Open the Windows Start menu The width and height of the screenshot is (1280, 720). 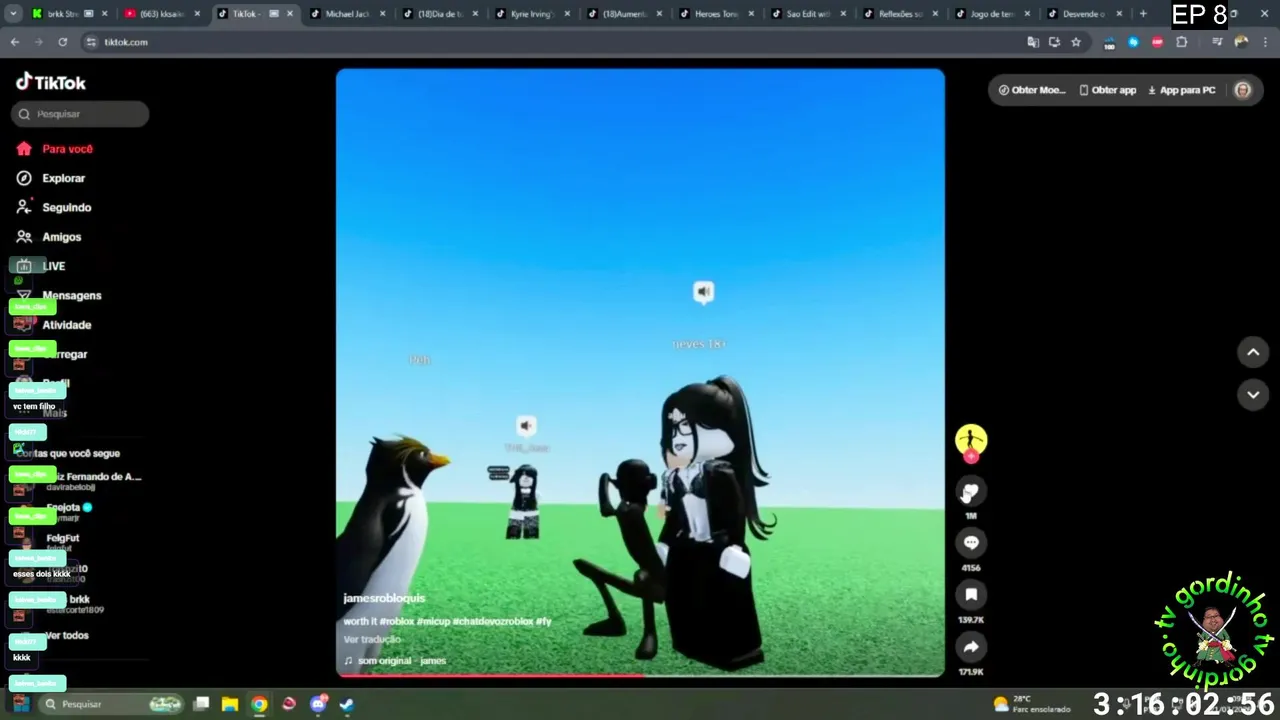21,704
